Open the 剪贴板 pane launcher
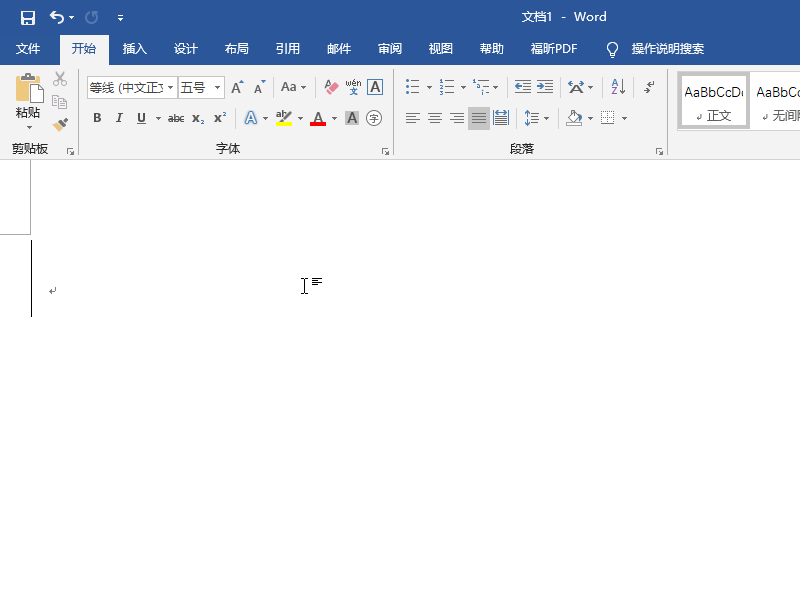This screenshot has height=600, width=800. (x=70, y=152)
